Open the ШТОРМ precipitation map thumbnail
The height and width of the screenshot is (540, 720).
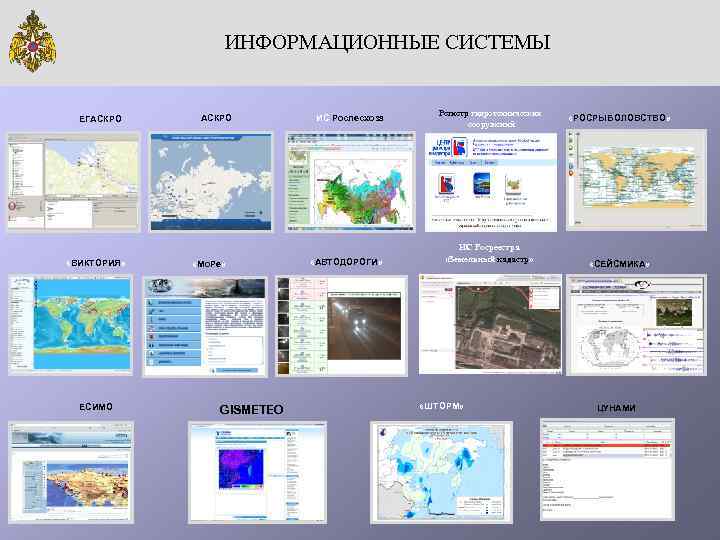[x=441, y=472]
